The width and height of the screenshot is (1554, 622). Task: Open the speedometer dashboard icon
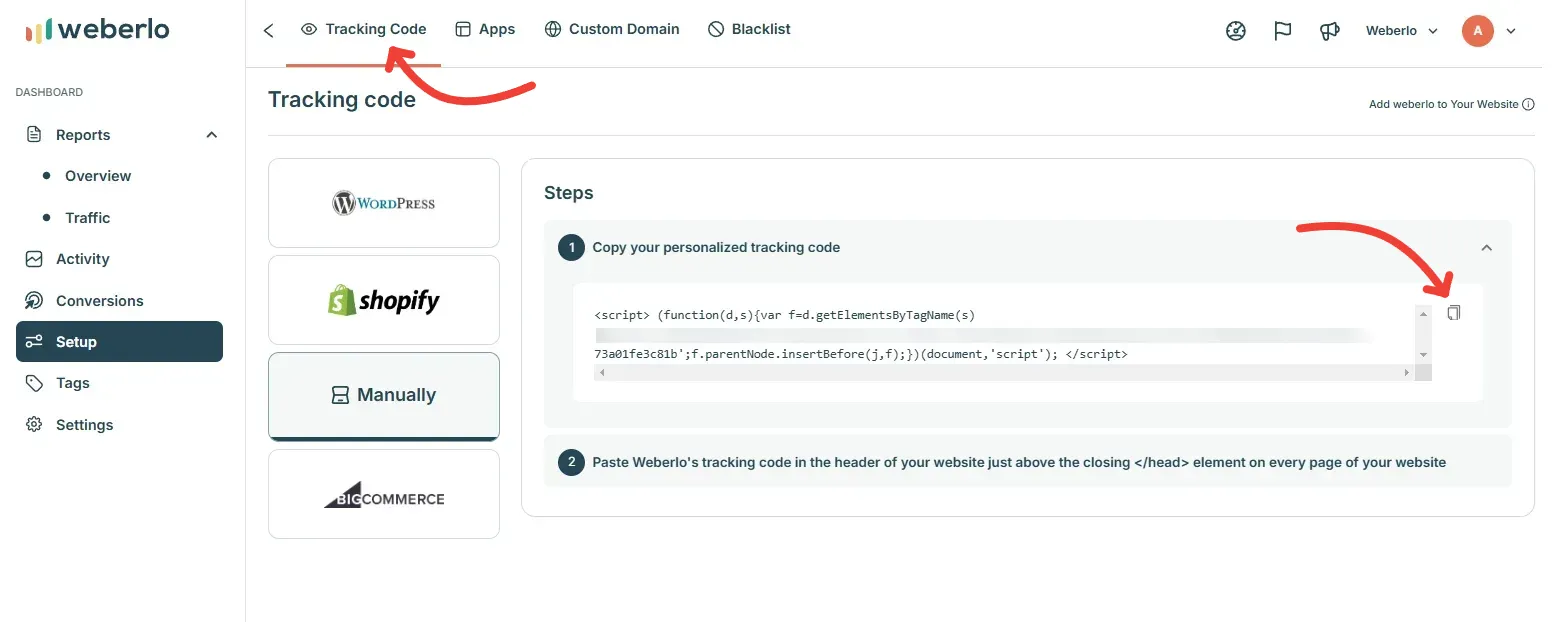coord(1236,31)
